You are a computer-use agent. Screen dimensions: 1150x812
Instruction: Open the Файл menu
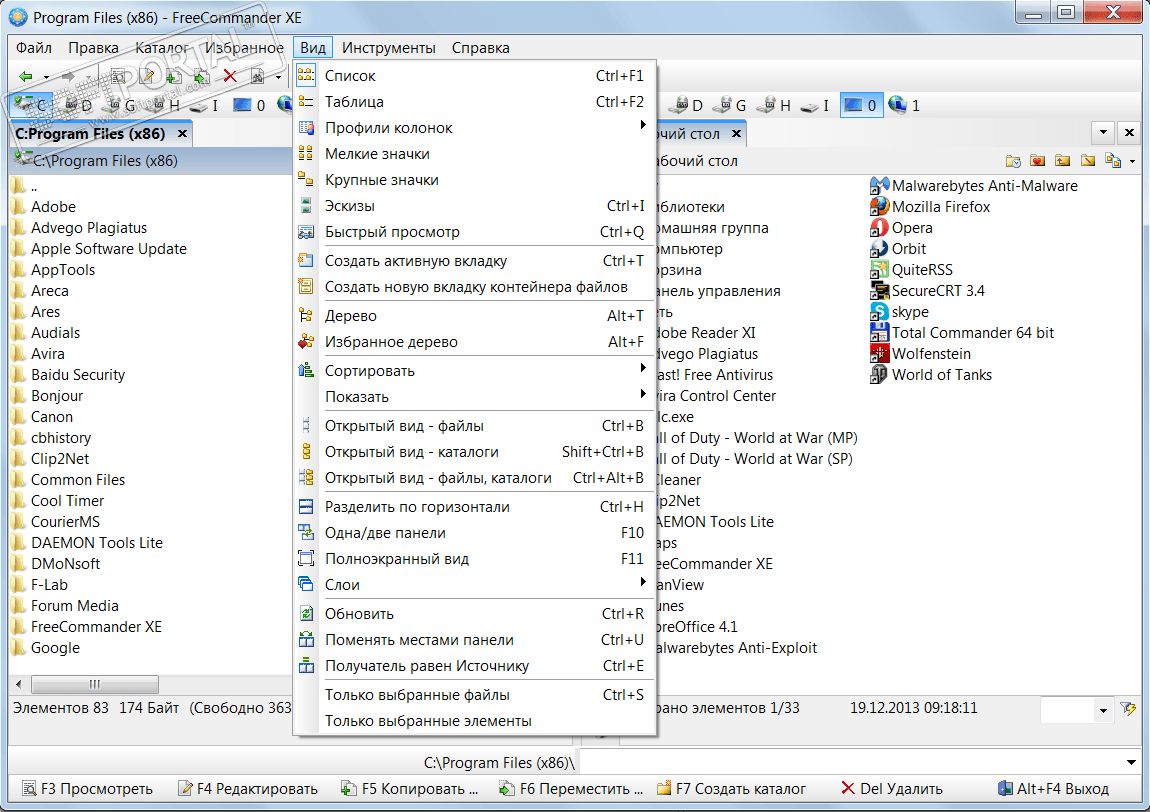click(34, 48)
